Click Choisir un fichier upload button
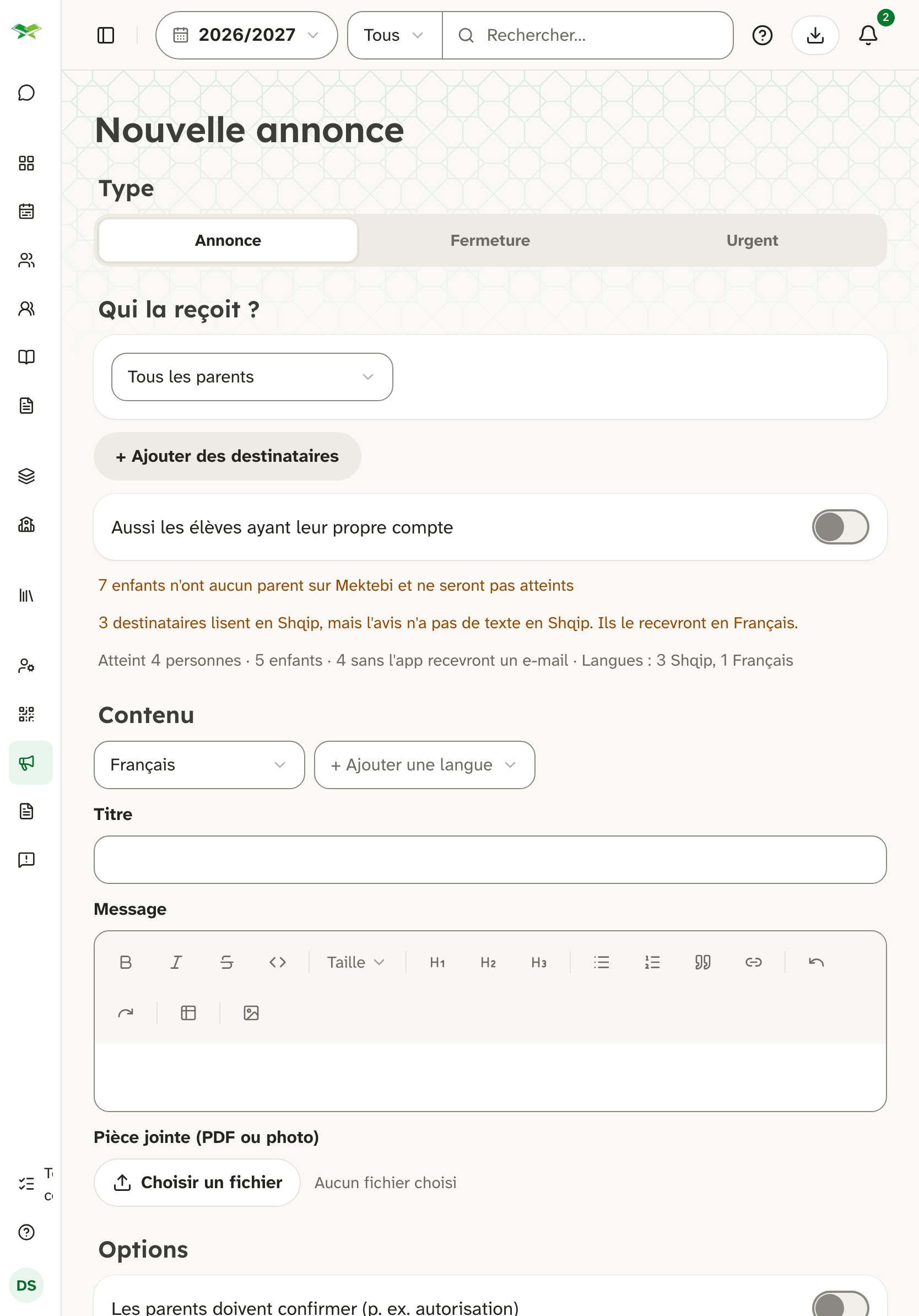The width and height of the screenshot is (919, 1316). (197, 1183)
